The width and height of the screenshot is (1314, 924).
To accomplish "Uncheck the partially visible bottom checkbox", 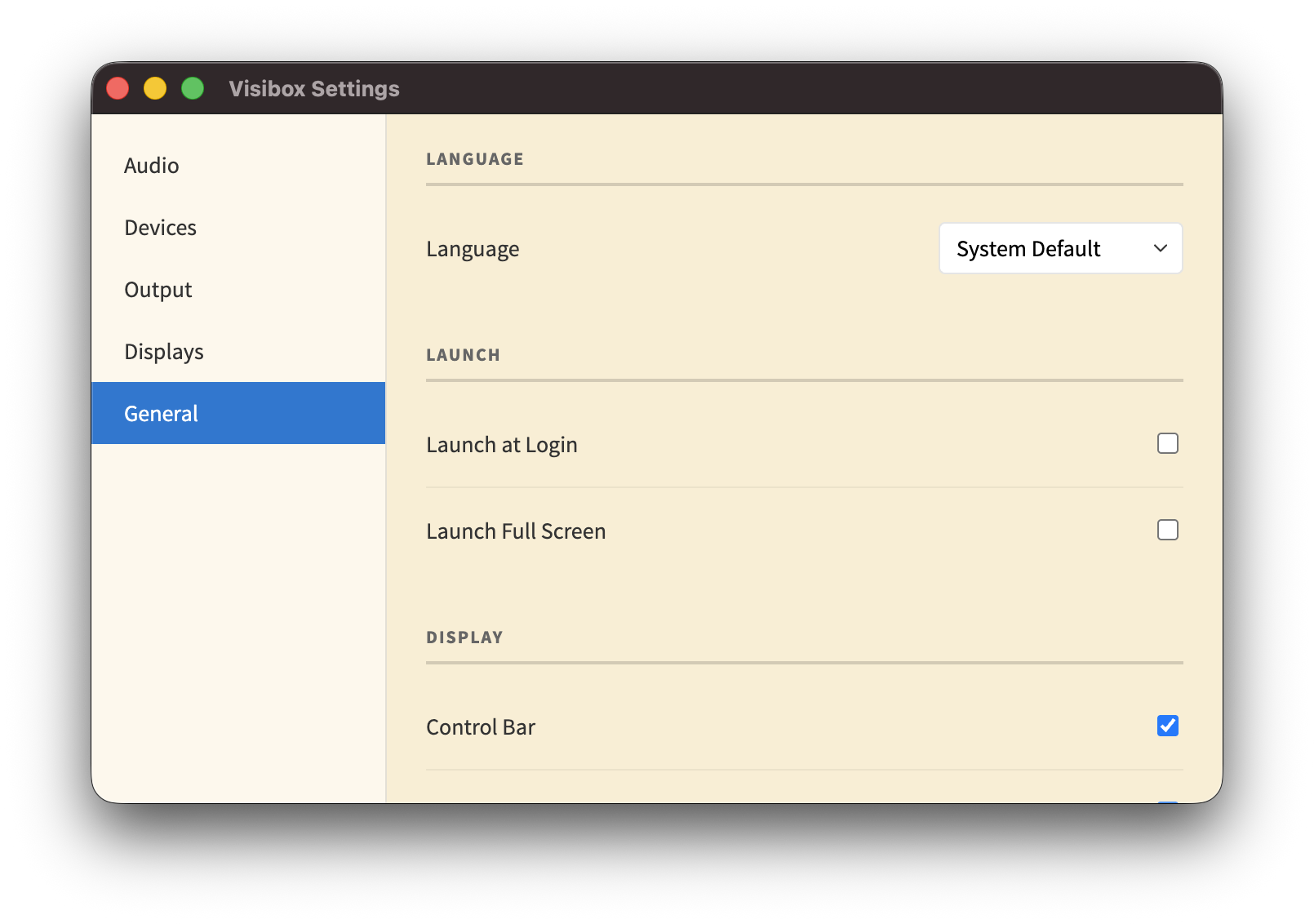I will pyautogui.click(x=1168, y=802).
